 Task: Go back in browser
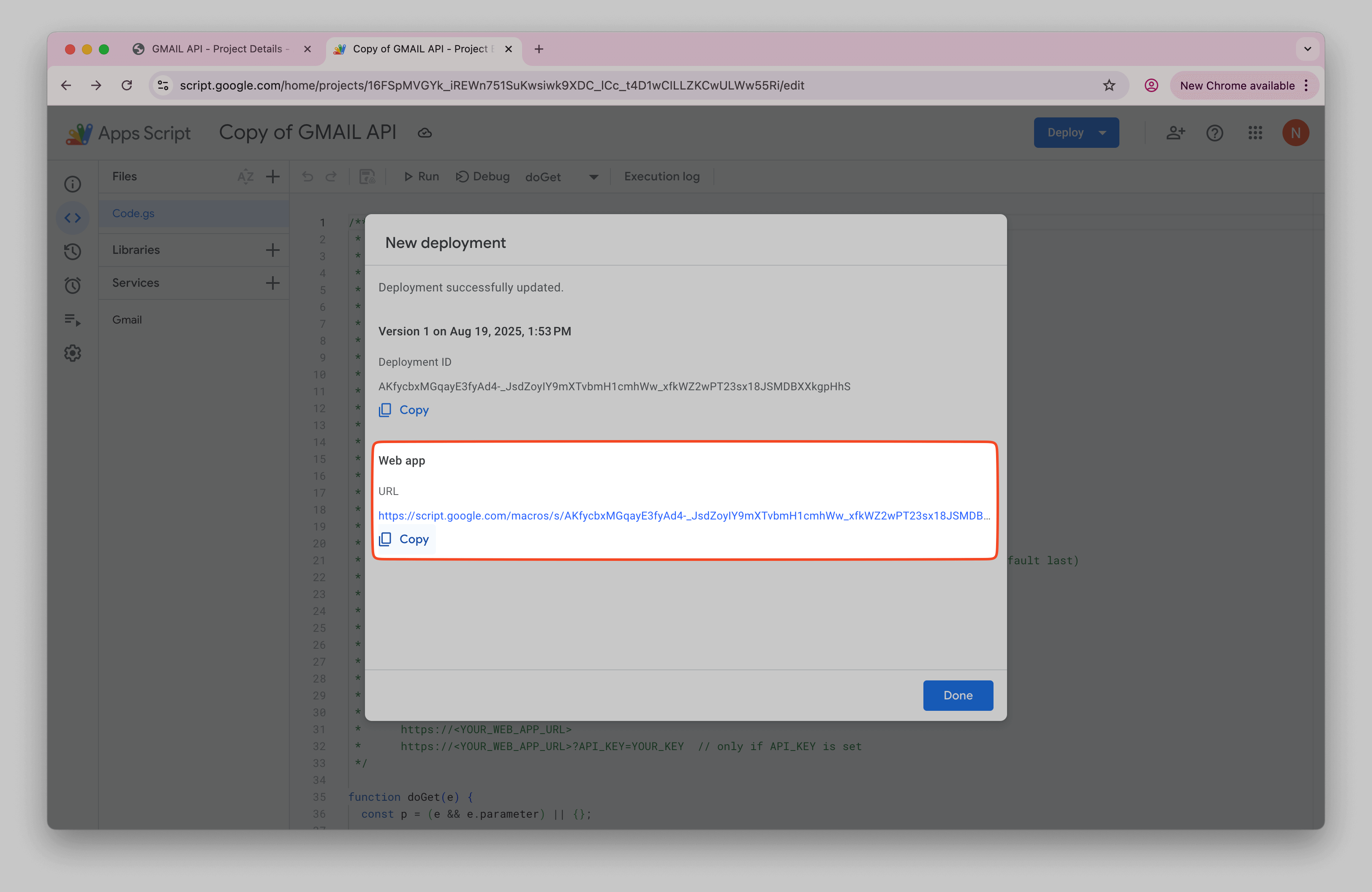click(x=66, y=85)
